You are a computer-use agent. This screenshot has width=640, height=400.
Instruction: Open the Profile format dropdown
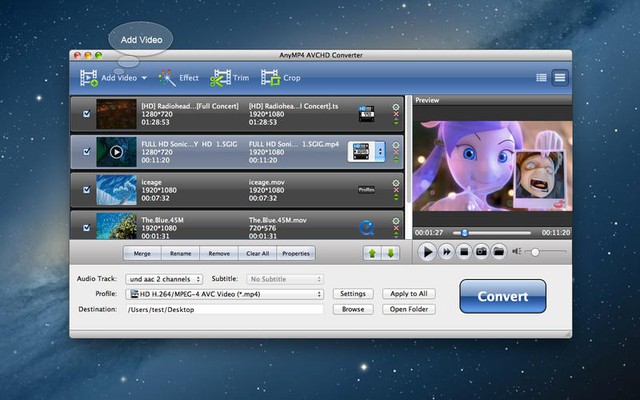(x=225, y=294)
